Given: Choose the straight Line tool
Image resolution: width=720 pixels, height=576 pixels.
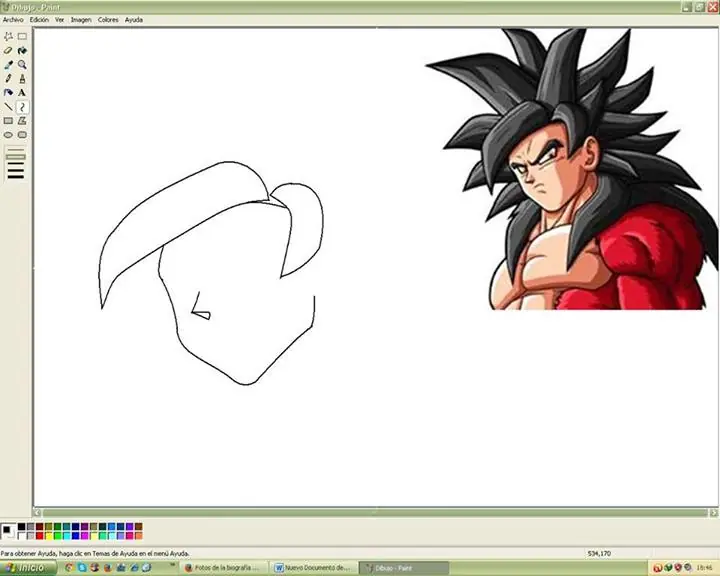Looking at the screenshot, I should click(8, 107).
